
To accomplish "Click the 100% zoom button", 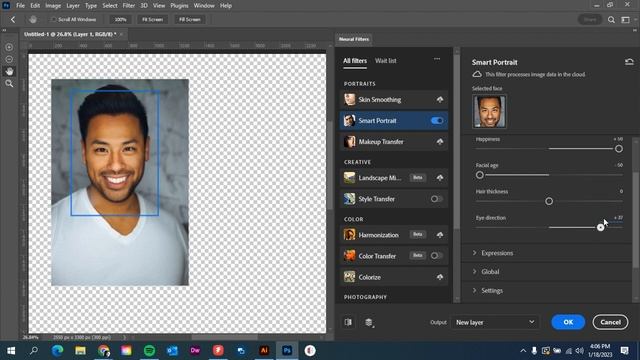I will [x=120, y=20].
